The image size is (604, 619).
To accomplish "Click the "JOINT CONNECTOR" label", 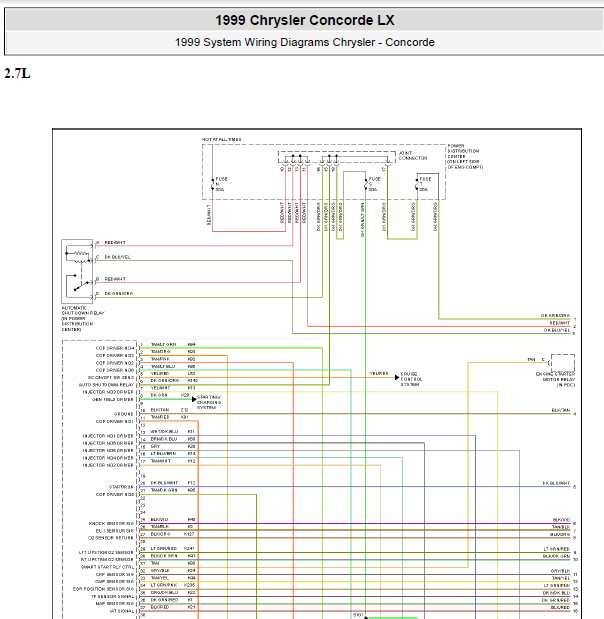I will pos(413,156).
